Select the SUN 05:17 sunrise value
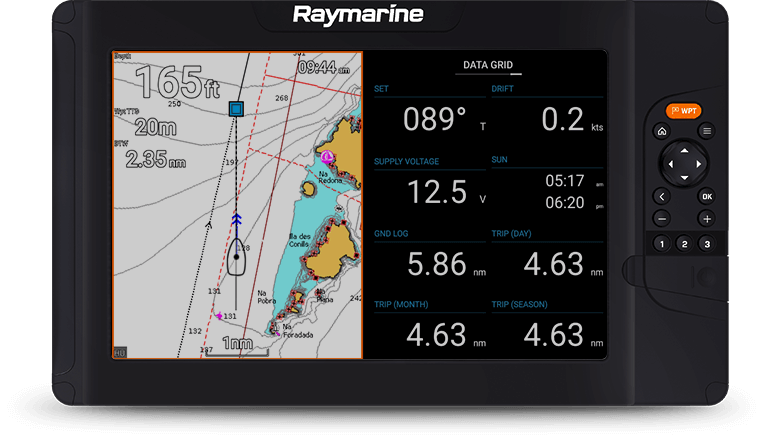 [x=564, y=181]
